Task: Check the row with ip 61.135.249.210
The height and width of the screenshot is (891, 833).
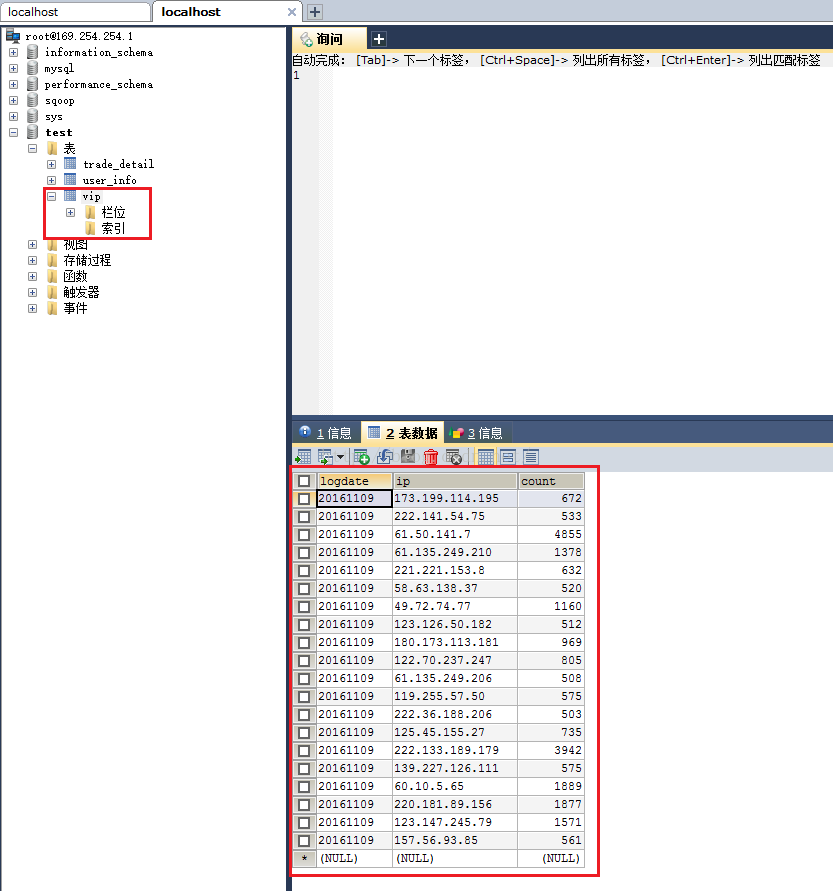Action: 304,552
